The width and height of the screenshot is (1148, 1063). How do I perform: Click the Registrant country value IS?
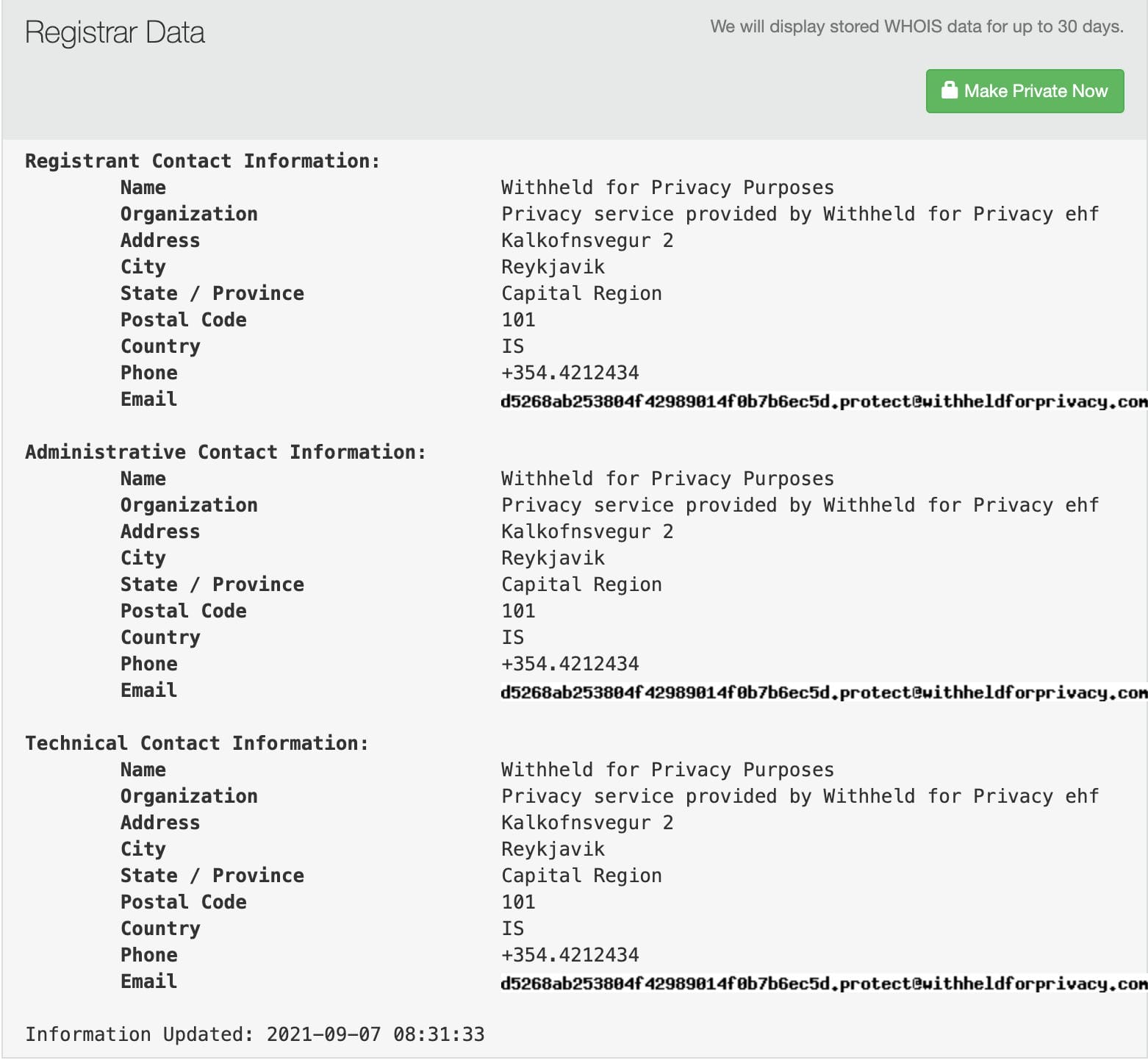click(512, 346)
